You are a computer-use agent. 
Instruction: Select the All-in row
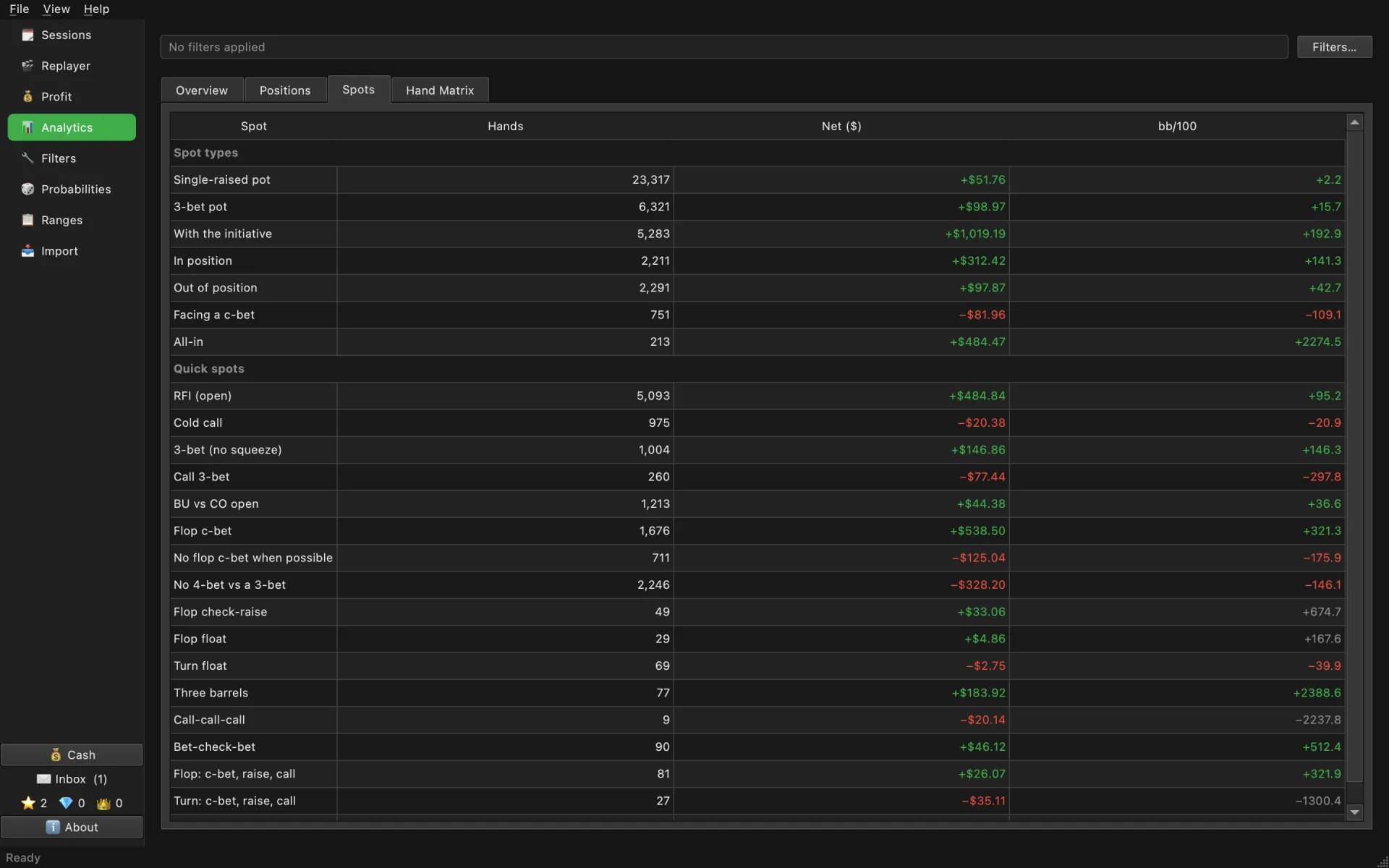(x=757, y=341)
